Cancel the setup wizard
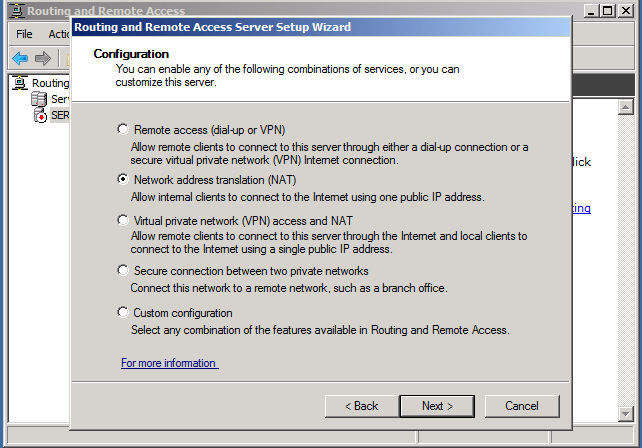 [522, 406]
